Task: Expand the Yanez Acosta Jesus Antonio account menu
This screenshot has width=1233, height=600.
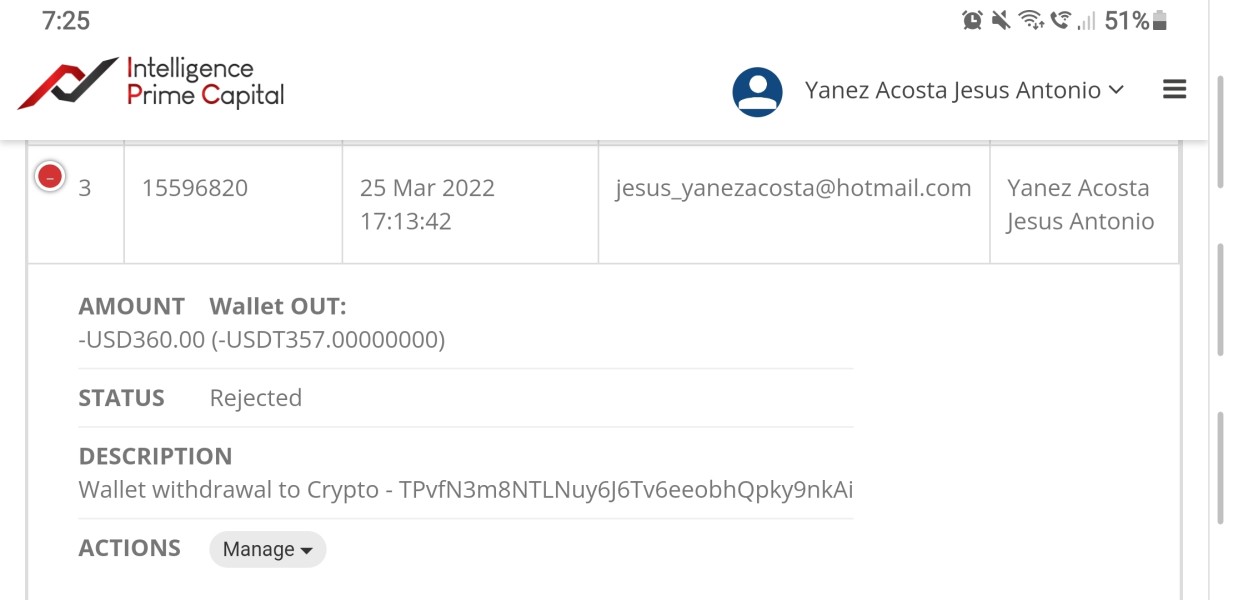Action: pyautogui.click(x=964, y=90)
